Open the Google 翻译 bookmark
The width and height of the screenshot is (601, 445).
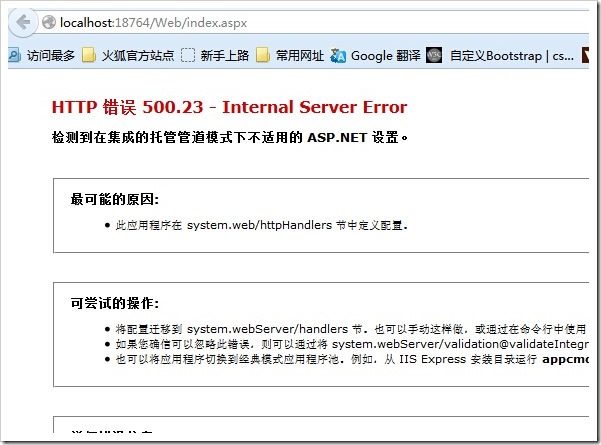pos(376,56)
